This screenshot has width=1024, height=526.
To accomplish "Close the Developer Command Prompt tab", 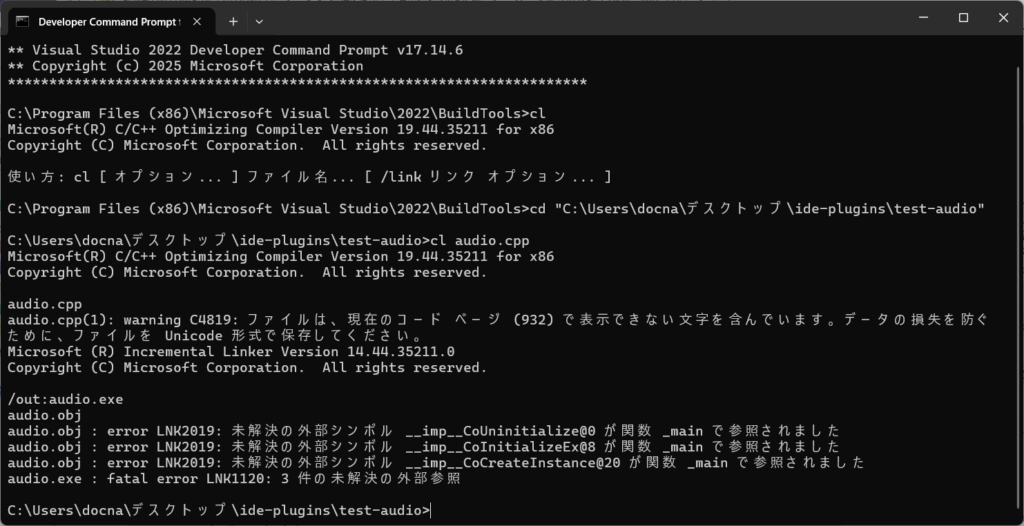I will pos(197,22).
